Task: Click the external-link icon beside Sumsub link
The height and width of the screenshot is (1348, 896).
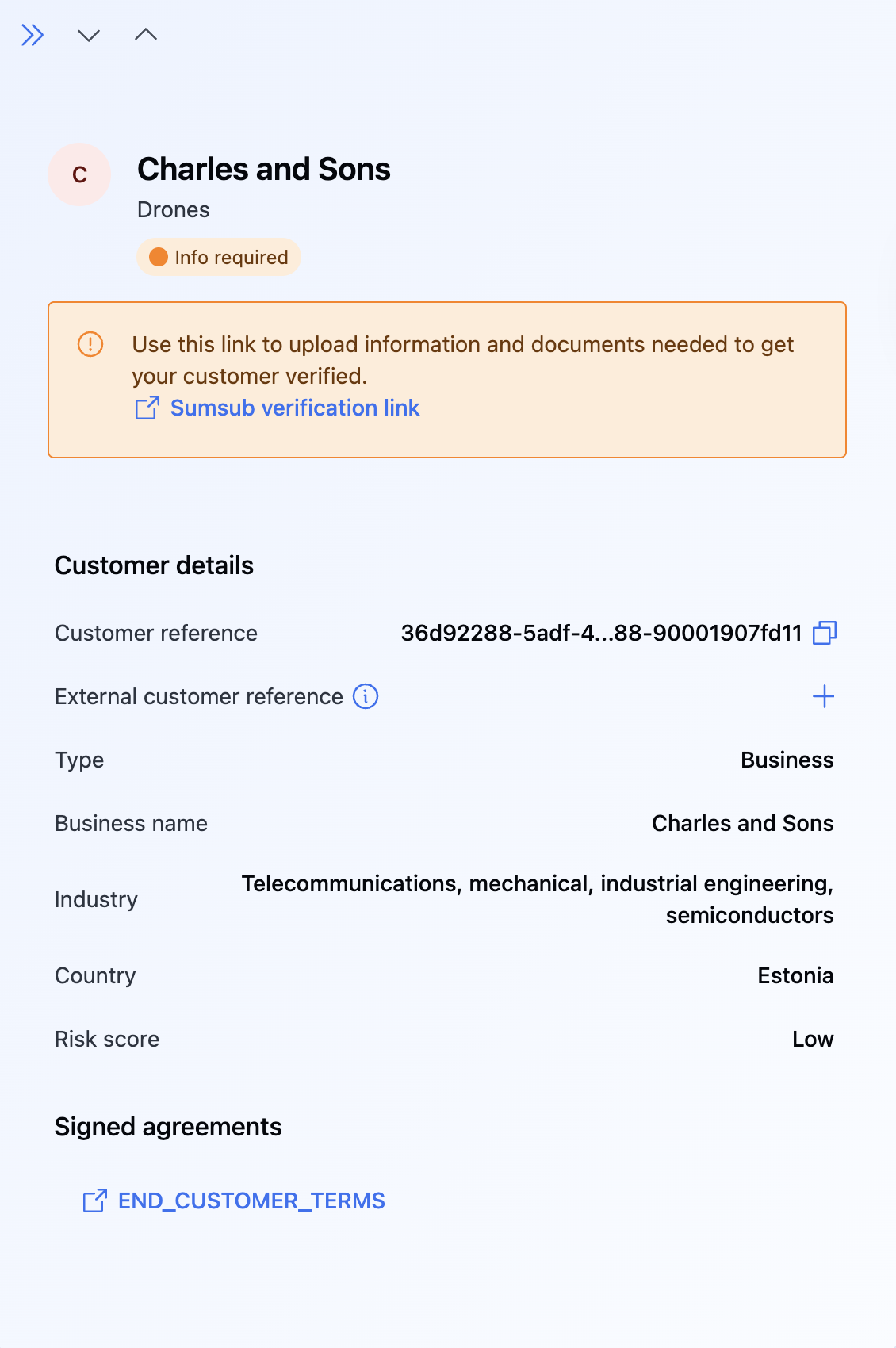Action: pos(147,408)
